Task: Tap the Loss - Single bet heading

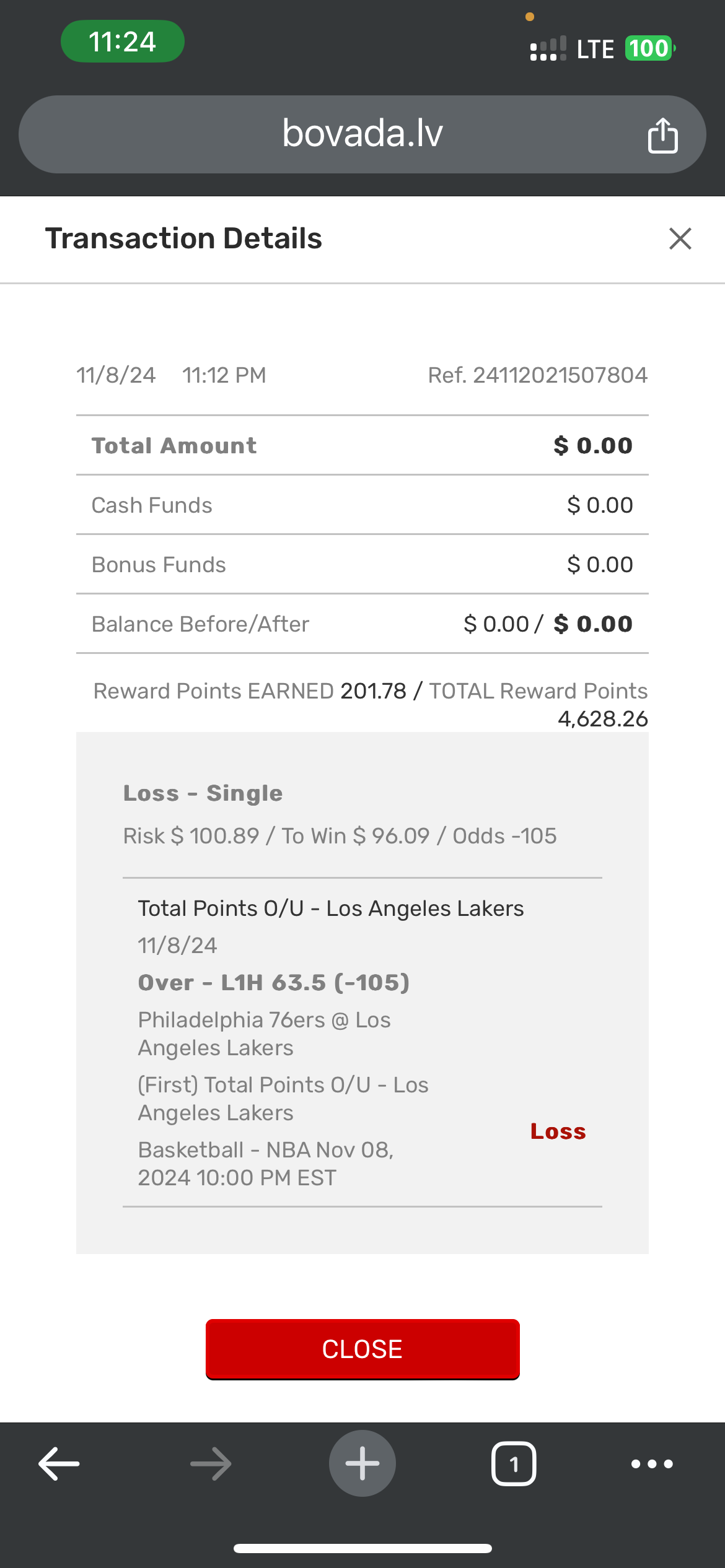Action: tap(203, 793)
